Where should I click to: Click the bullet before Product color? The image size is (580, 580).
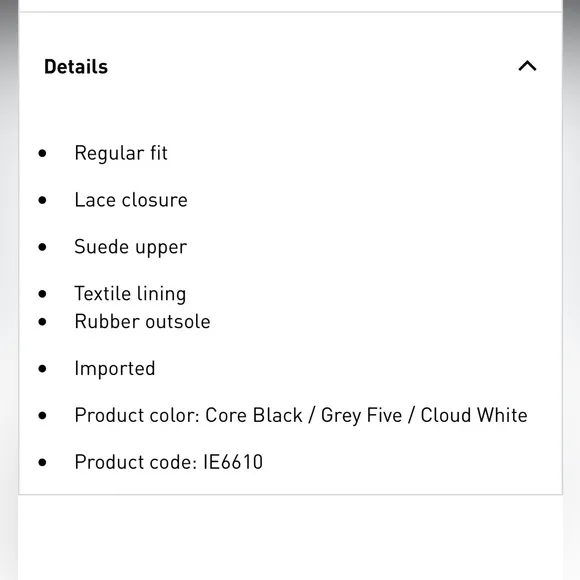(x=43, y=415)
